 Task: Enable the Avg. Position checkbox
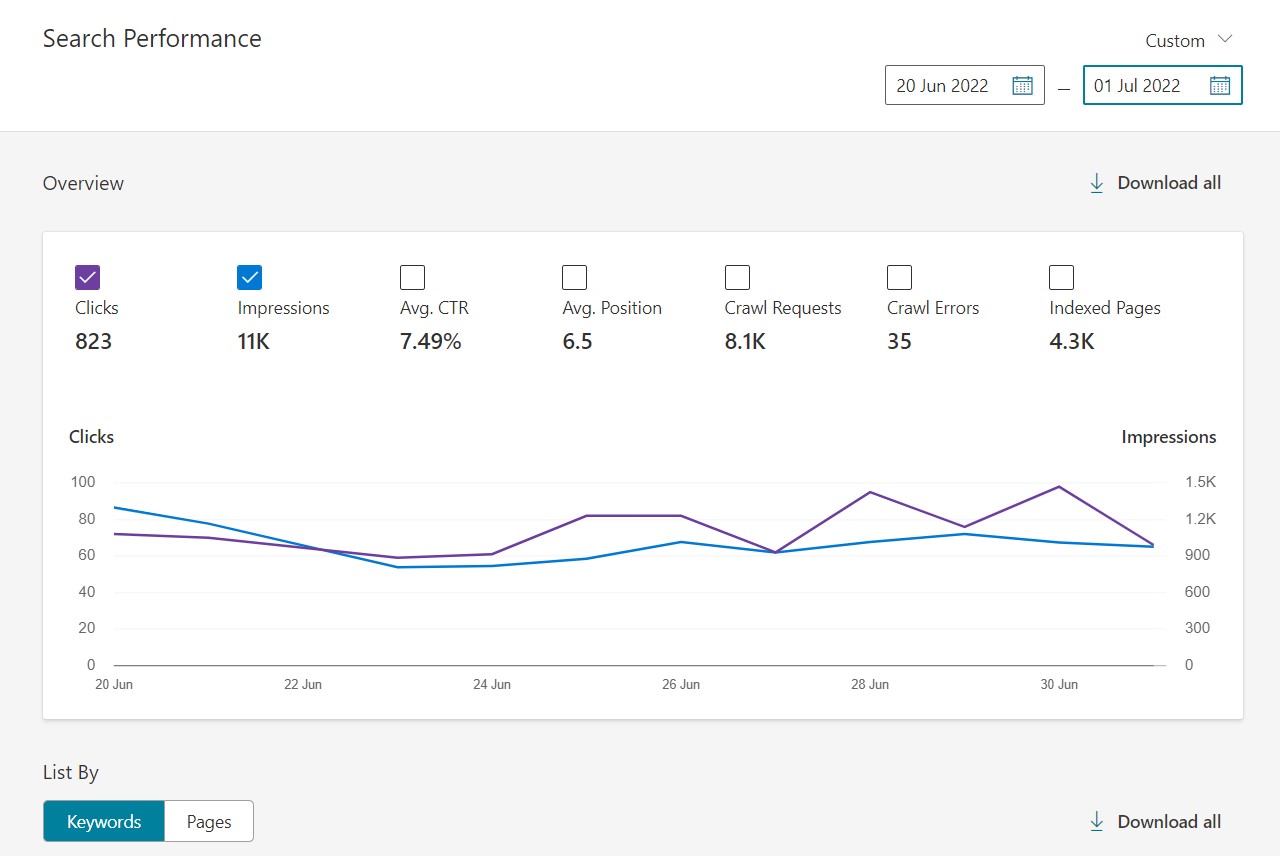click(574, 277)
